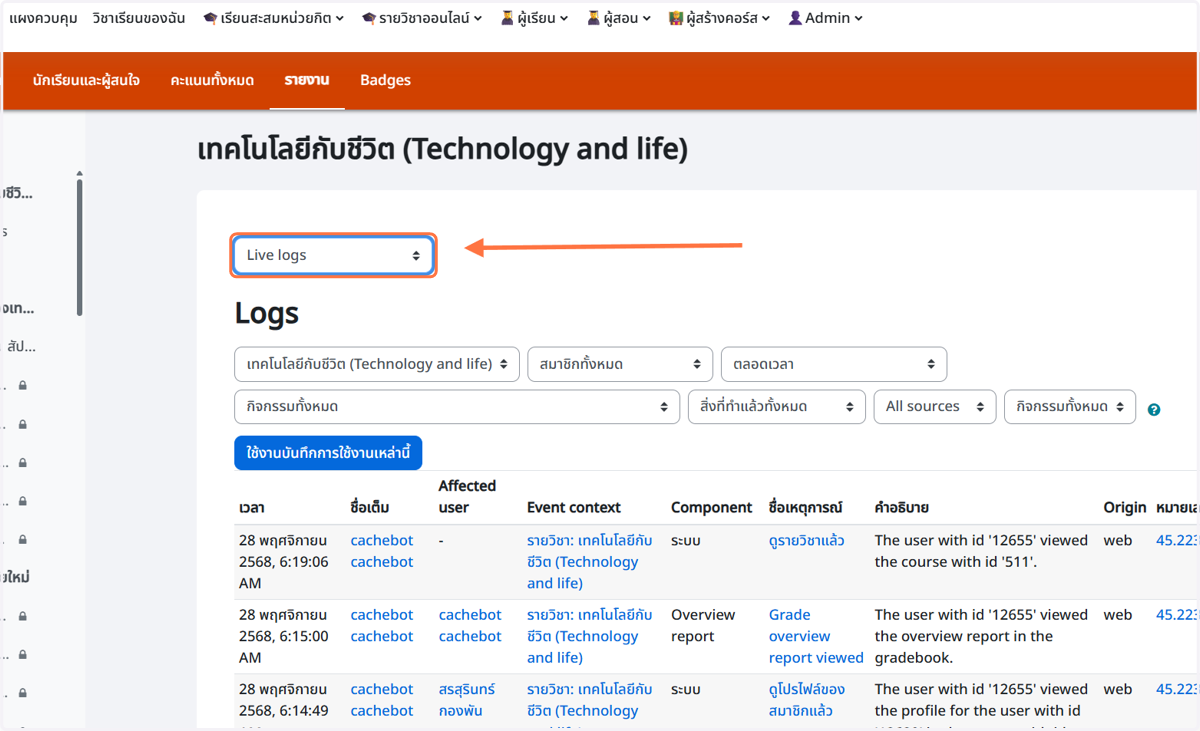Open the เรียนสะสมหน่วยกิต menu

273,18
